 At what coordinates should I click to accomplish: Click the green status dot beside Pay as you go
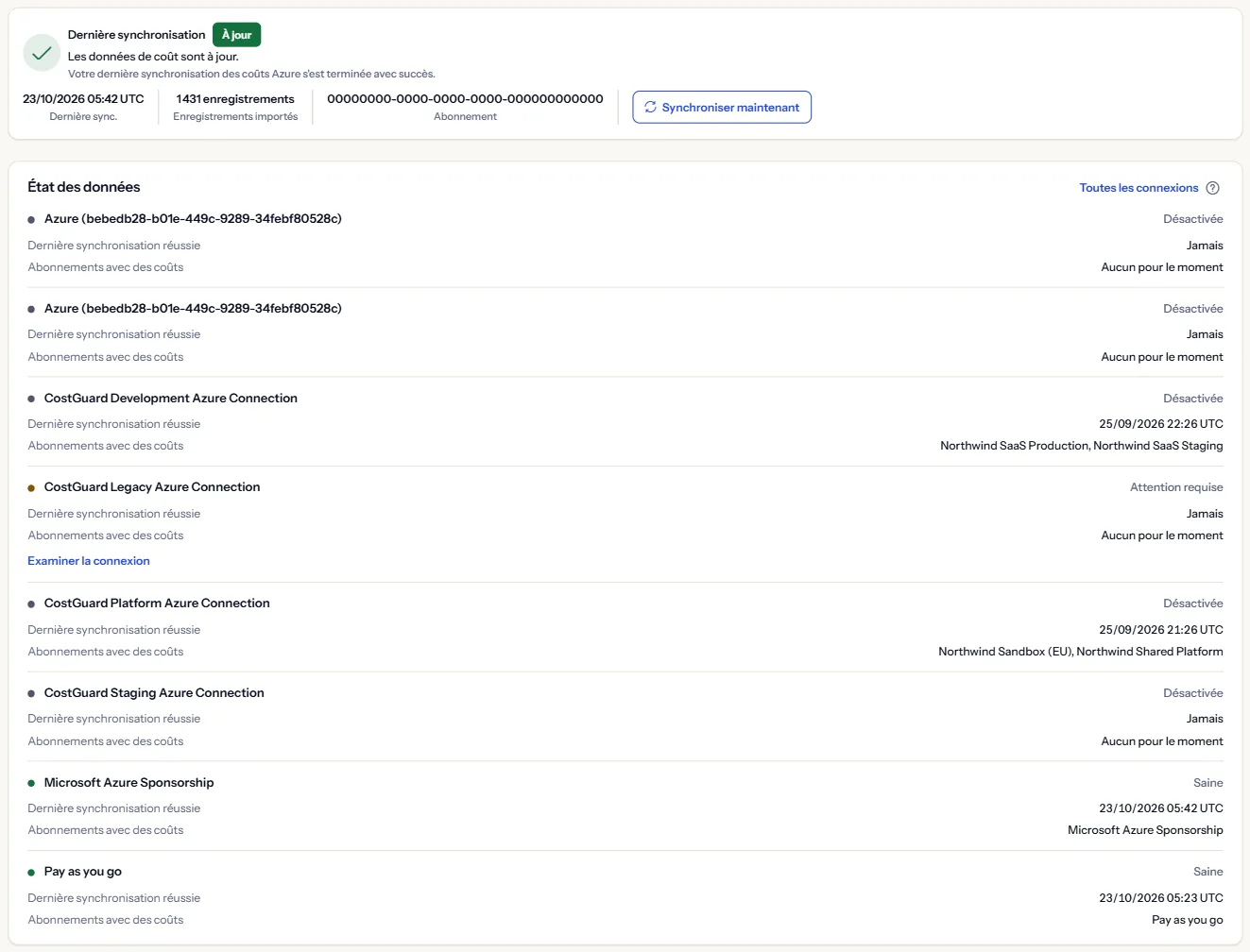pyautogui.click(x=31, y=873)
